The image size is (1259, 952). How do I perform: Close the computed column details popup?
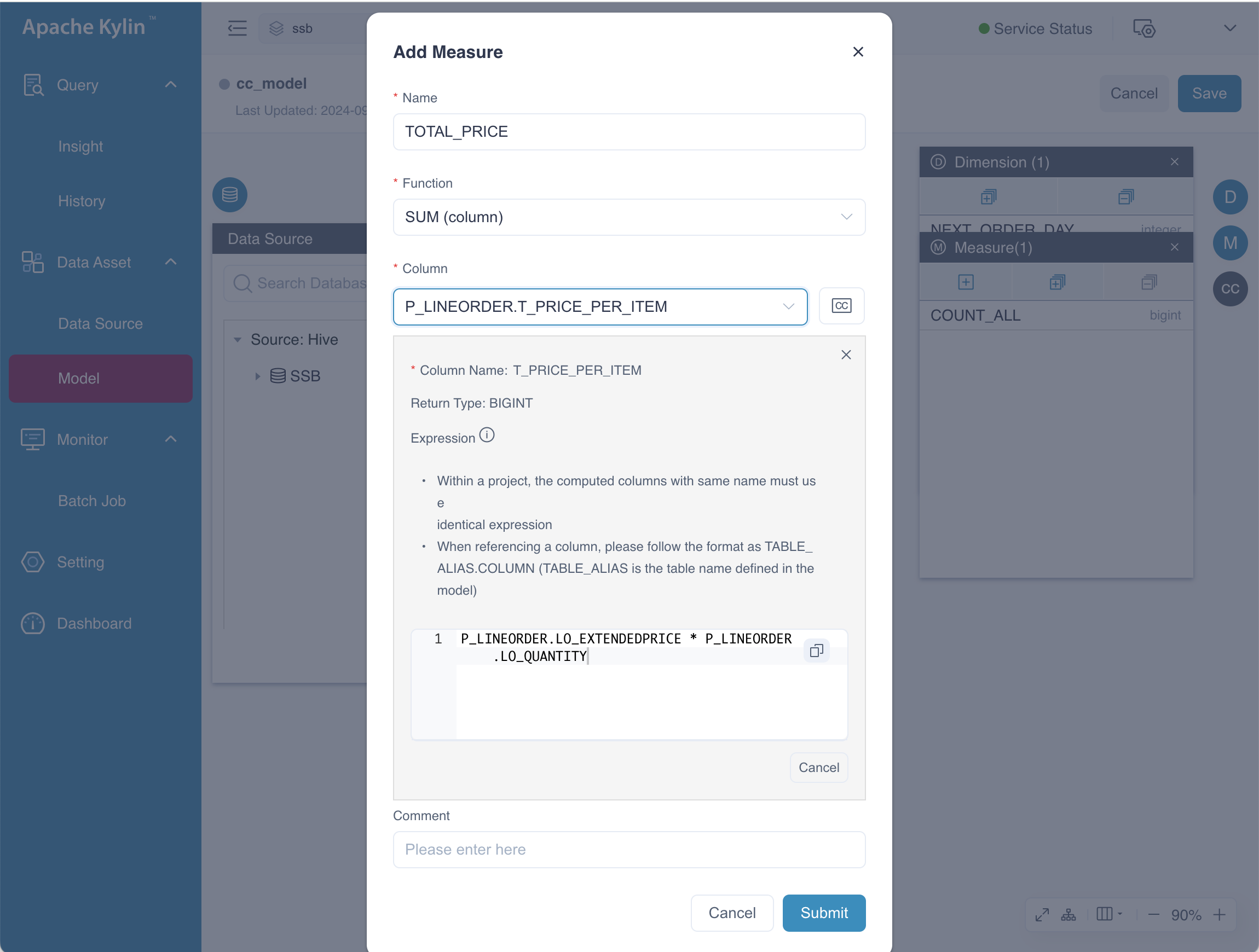pos(846,353)
